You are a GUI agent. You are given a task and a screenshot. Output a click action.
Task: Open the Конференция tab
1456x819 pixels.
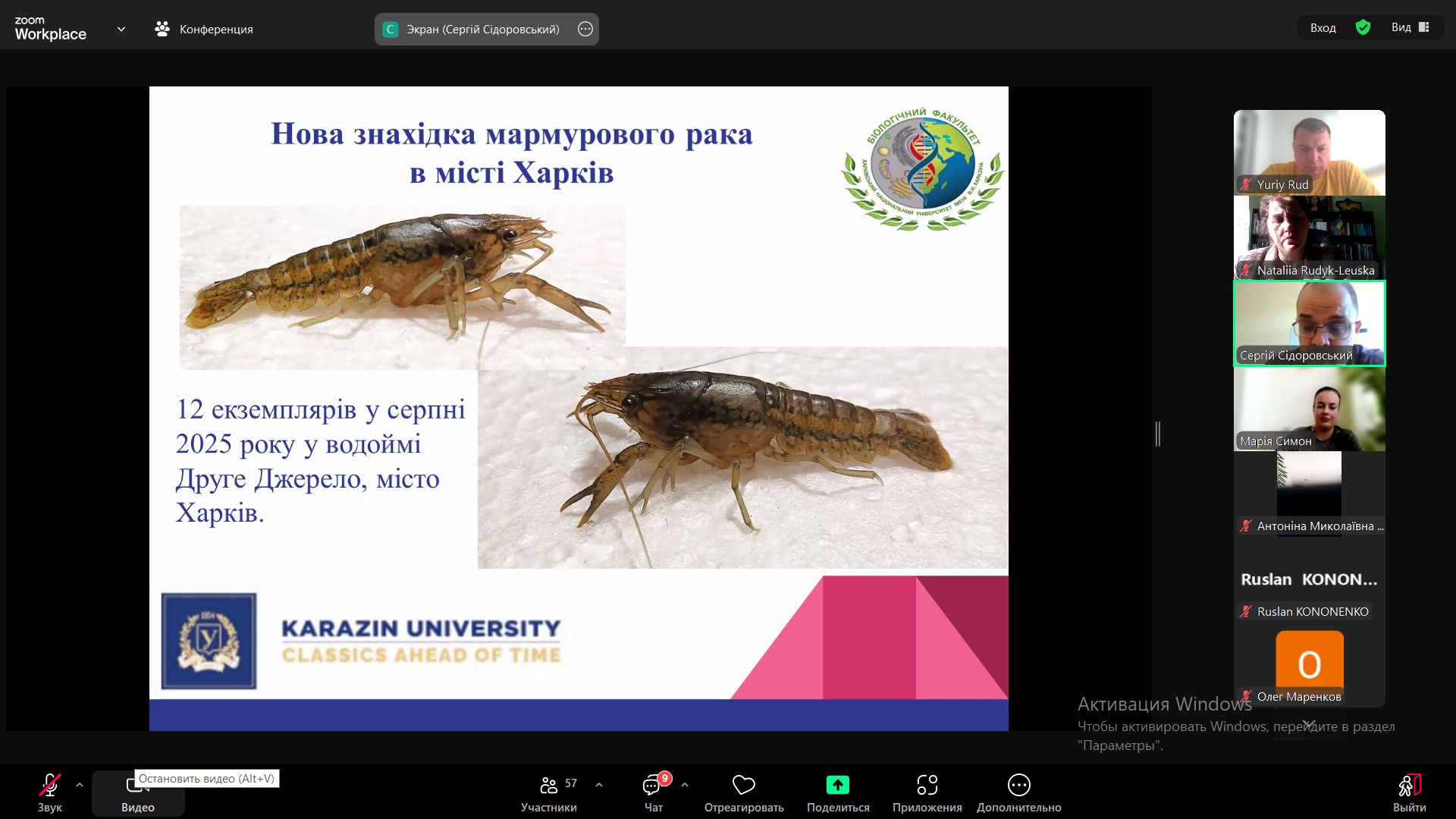coord(205,29)
